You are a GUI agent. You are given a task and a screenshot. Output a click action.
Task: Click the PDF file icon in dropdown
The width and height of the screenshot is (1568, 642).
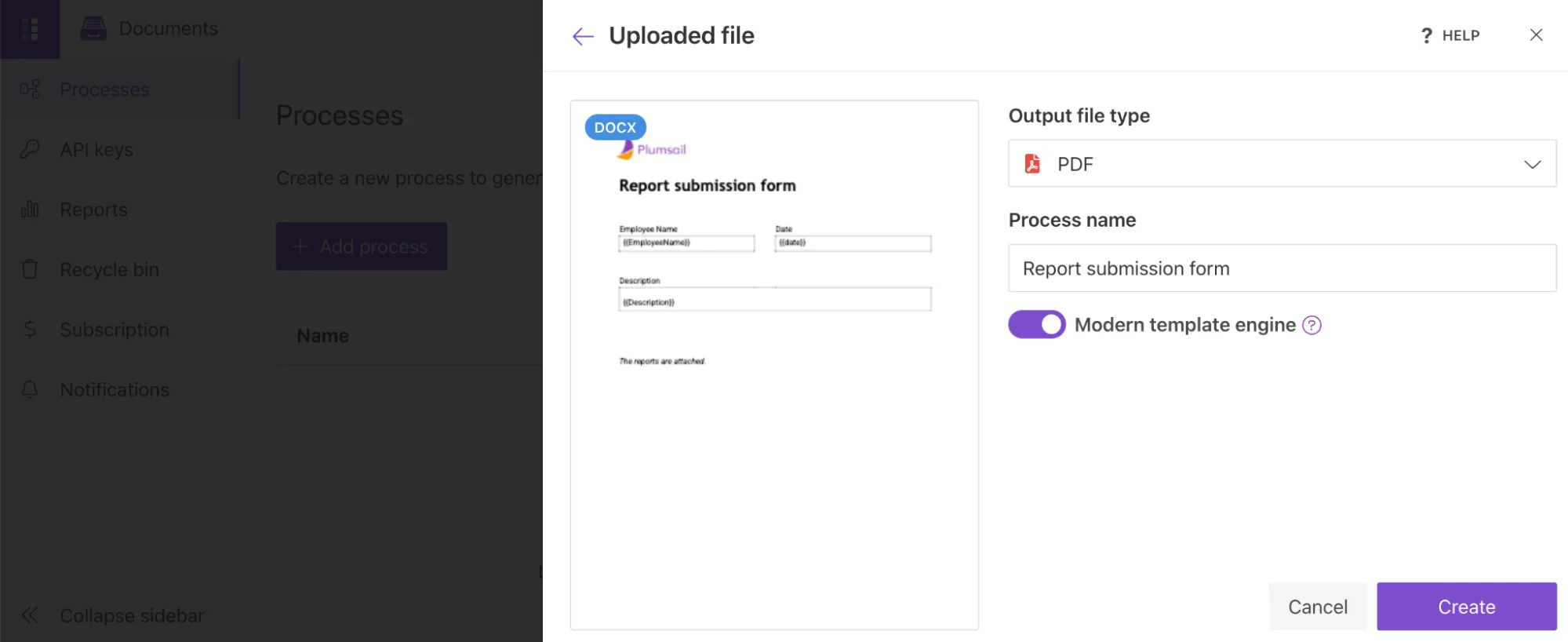[1032, 163]
